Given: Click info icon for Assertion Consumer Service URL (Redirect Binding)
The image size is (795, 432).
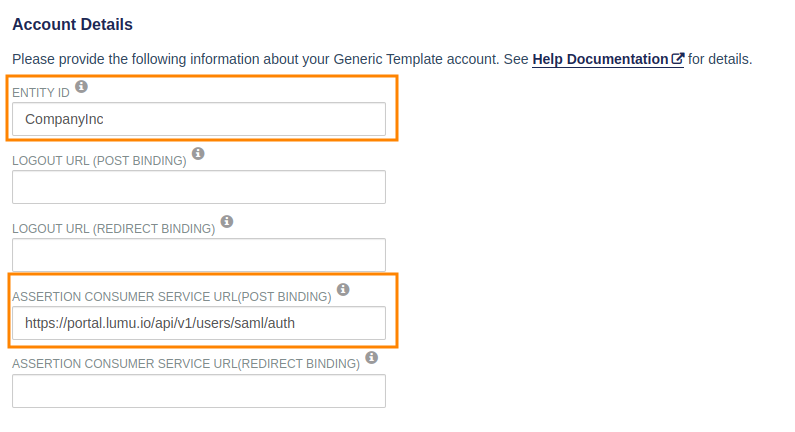Looking at the screenshot, I should tap(372, 357).
